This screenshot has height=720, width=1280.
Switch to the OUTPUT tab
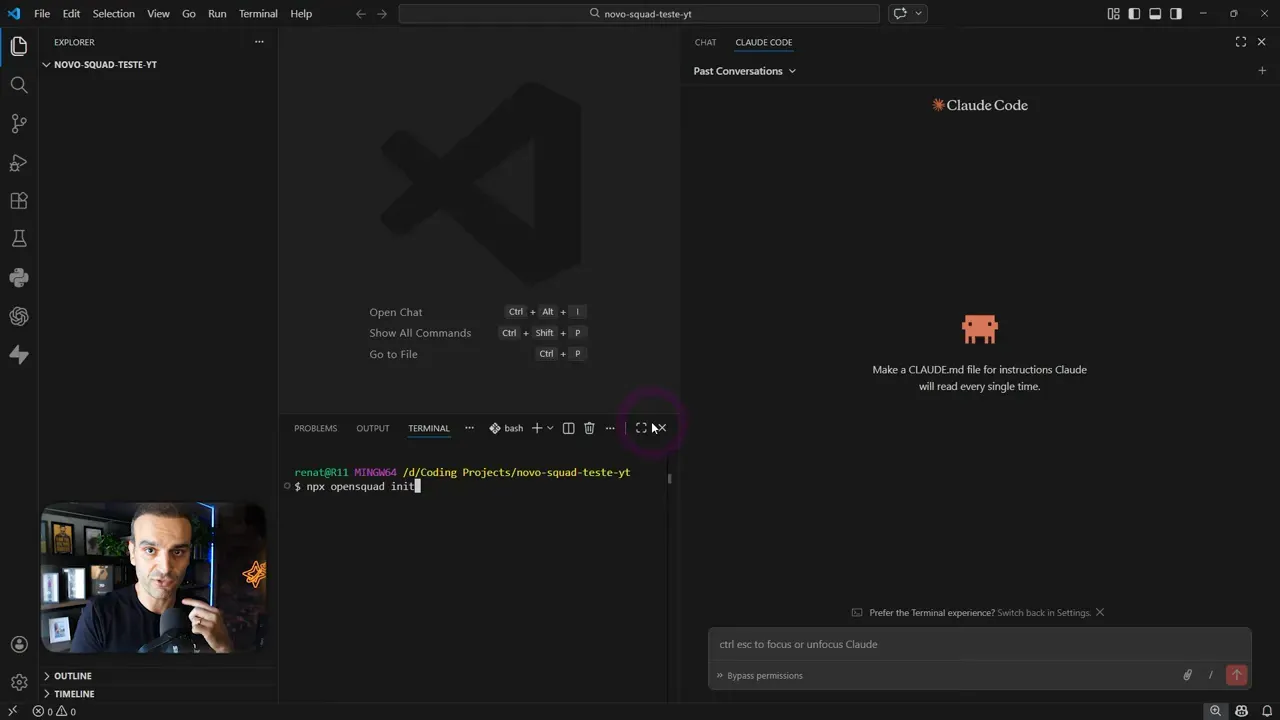click(372, 427)
